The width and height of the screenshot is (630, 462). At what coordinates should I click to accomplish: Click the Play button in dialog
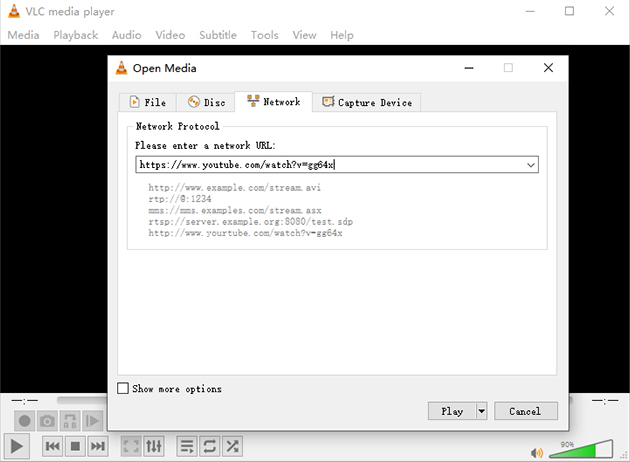[x=452, y=411]
